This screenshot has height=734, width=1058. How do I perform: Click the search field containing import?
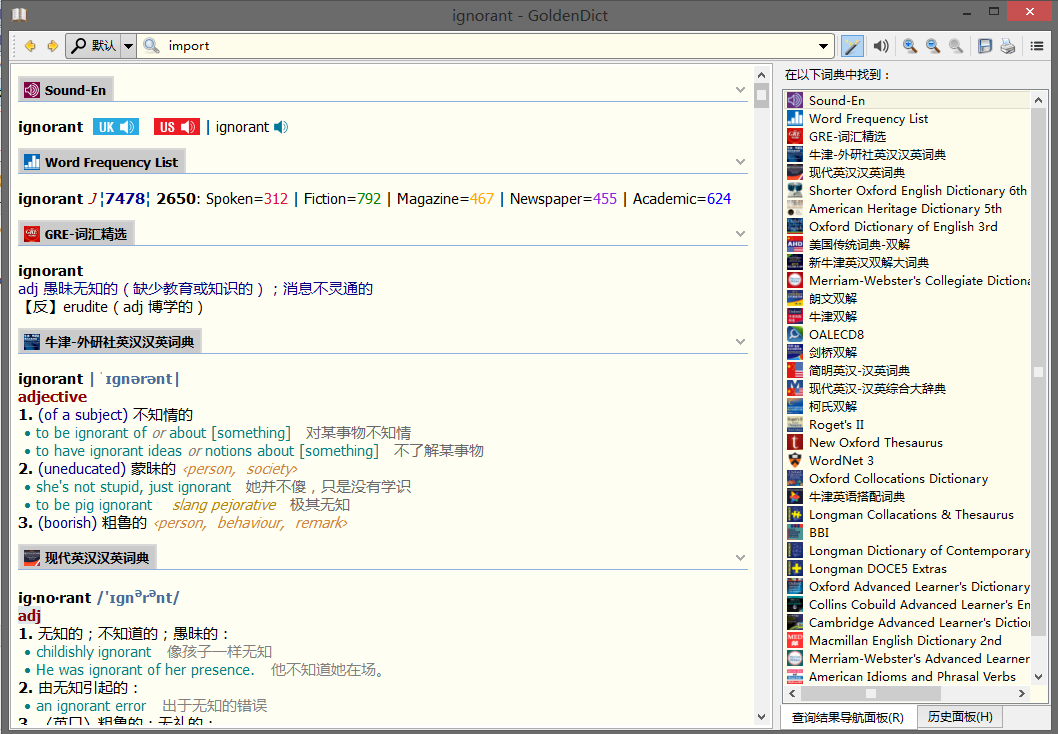pyautogui.click(x=486, y=46)
